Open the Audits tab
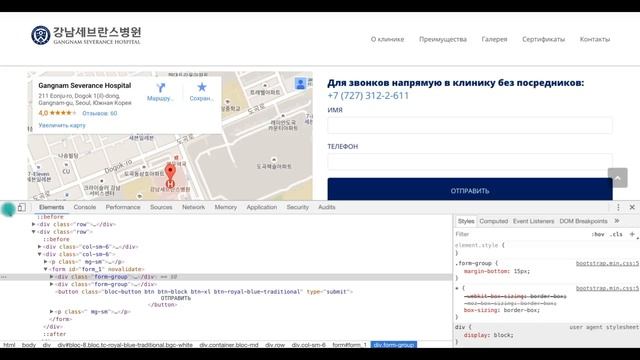 pos(327,207)
